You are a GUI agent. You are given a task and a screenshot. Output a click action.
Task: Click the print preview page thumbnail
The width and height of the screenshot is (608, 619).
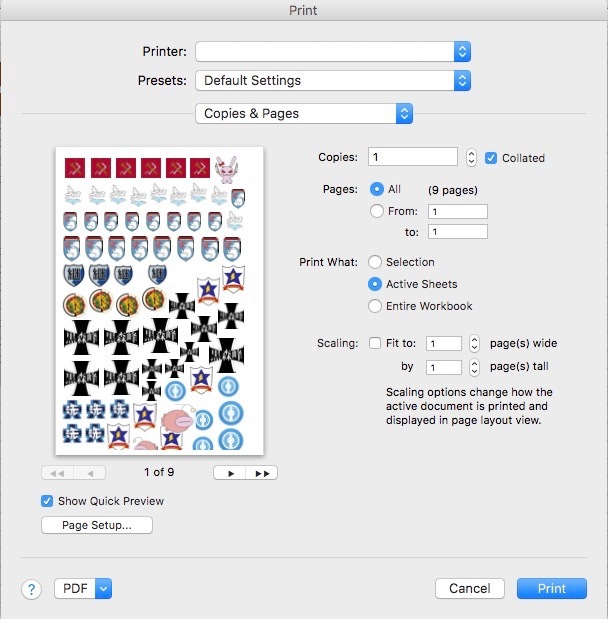click(160, 301)
